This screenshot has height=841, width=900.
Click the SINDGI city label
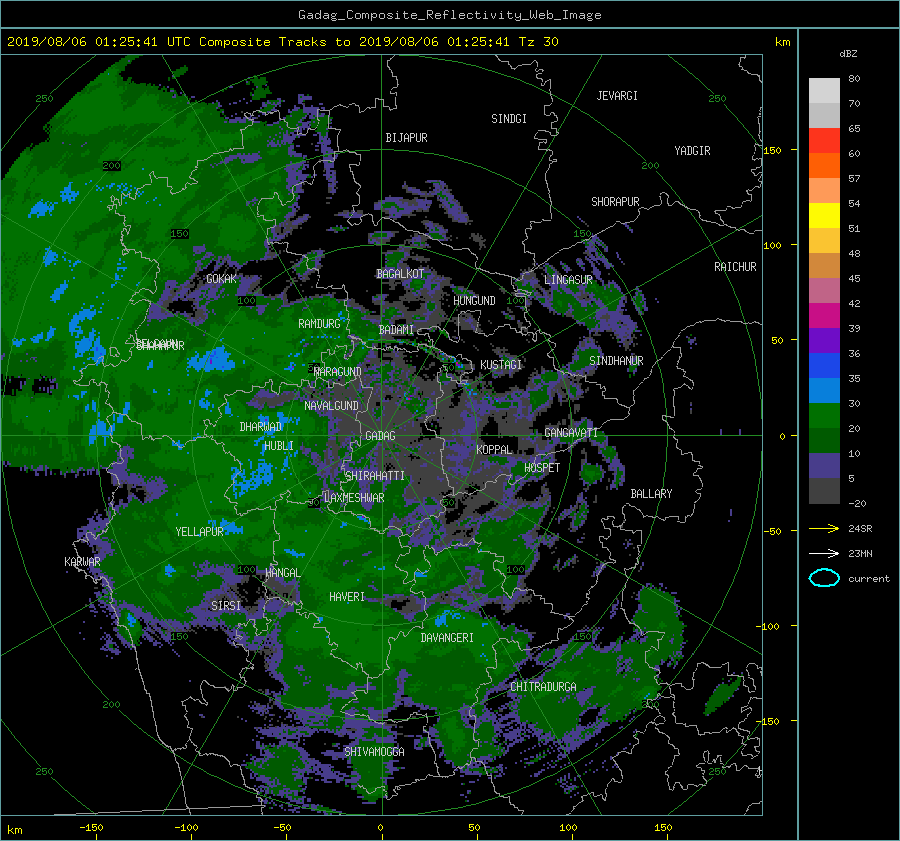(509, 119)
